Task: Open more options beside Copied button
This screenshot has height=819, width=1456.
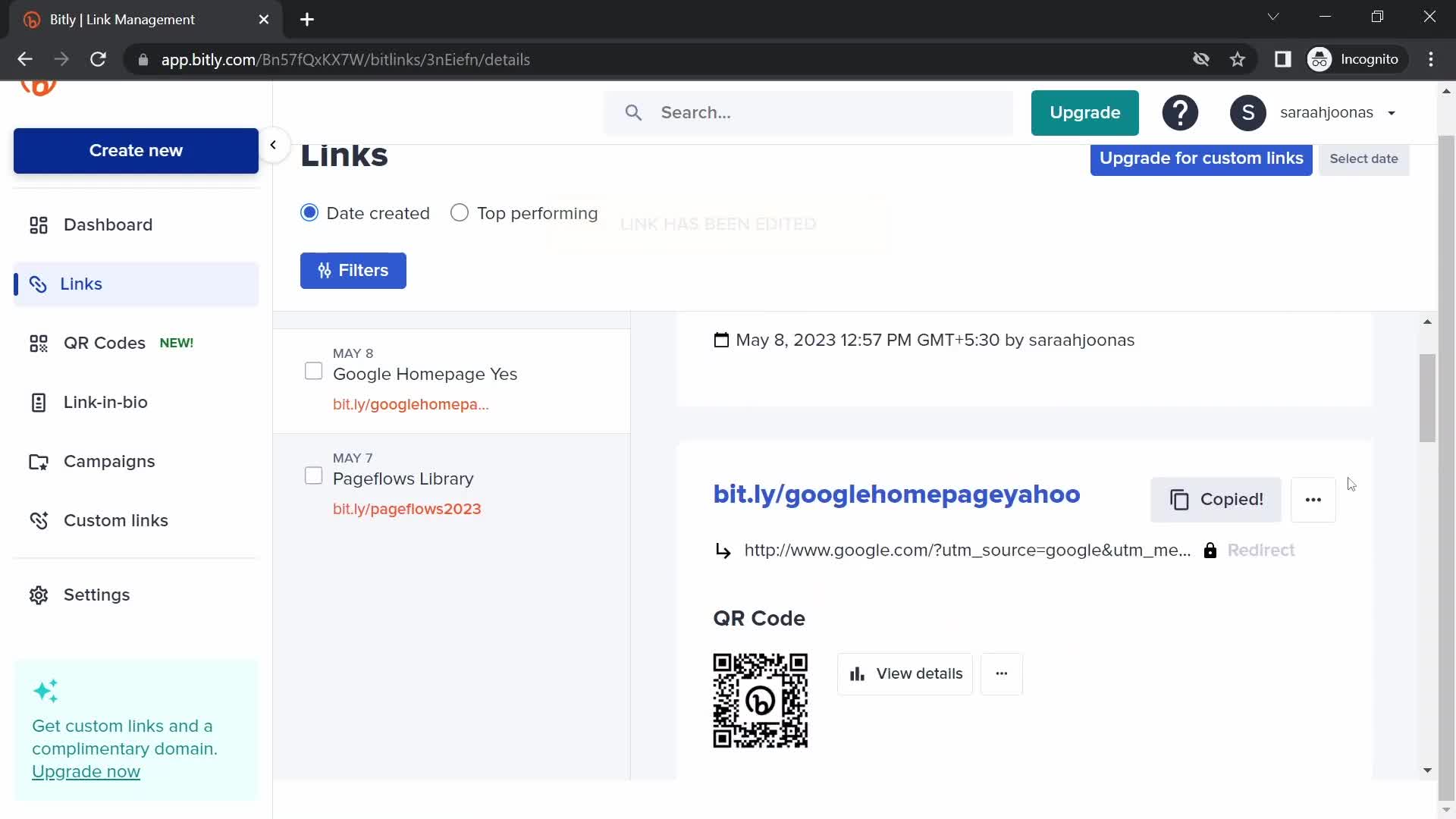Action: pos(1313,500)
